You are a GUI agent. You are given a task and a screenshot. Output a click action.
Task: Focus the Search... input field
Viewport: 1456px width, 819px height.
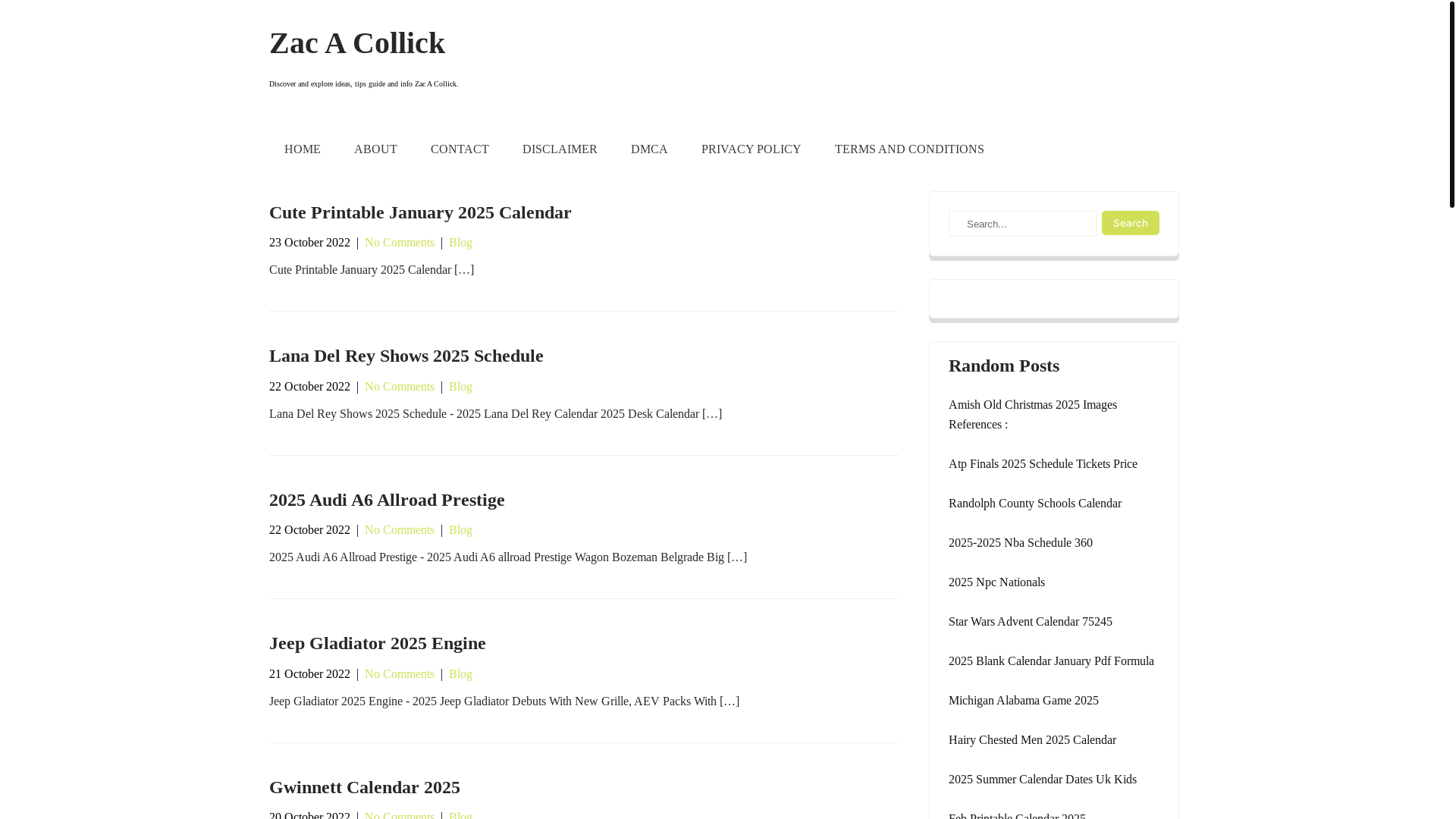click(x=1022, y=224)
